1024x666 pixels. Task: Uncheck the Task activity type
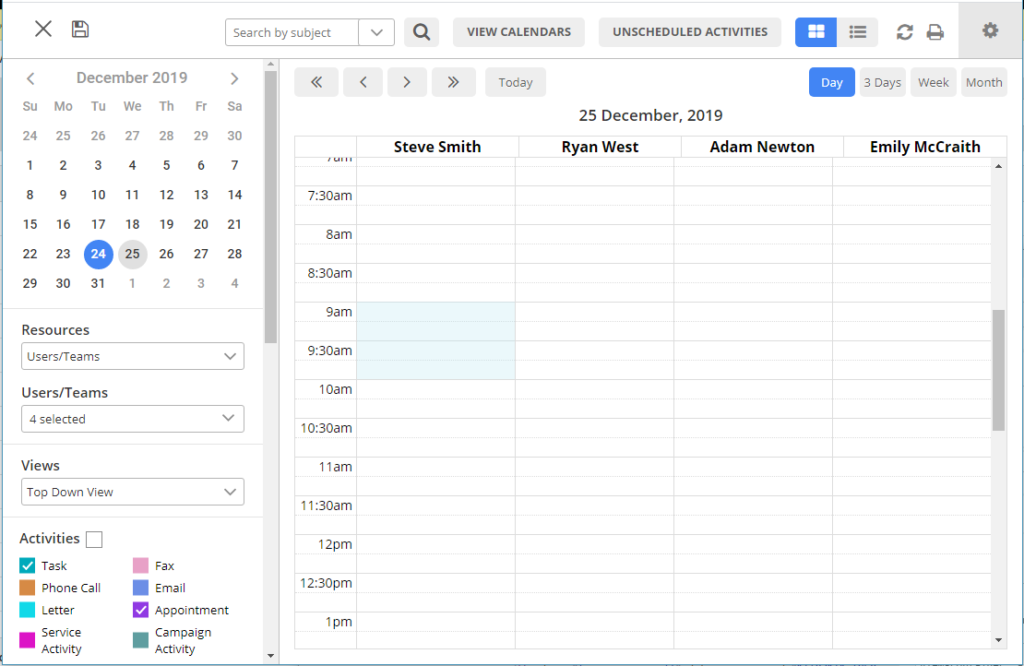[x=26, y=565]
